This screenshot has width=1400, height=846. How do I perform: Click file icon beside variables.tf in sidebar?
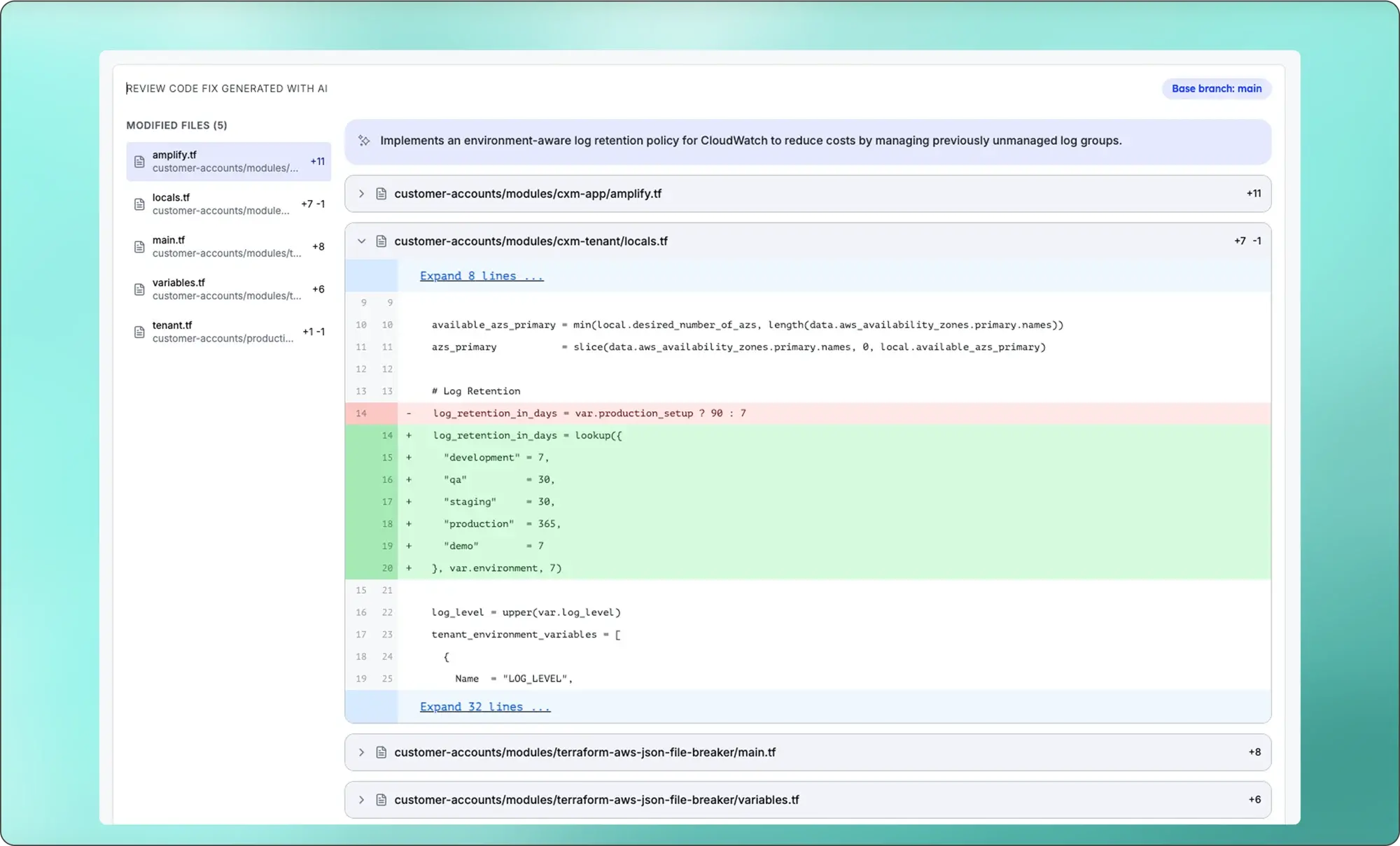pos(139,290)
